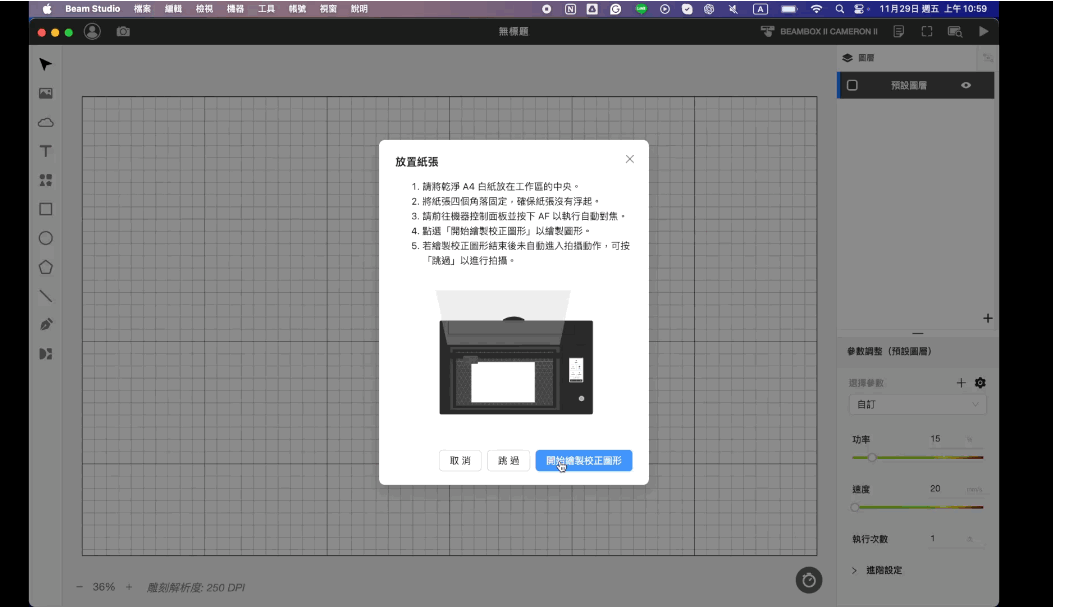This screenshot has width=1080, height=608.
Task: Select the Ellipse tool
Action: tap(45, 238)
